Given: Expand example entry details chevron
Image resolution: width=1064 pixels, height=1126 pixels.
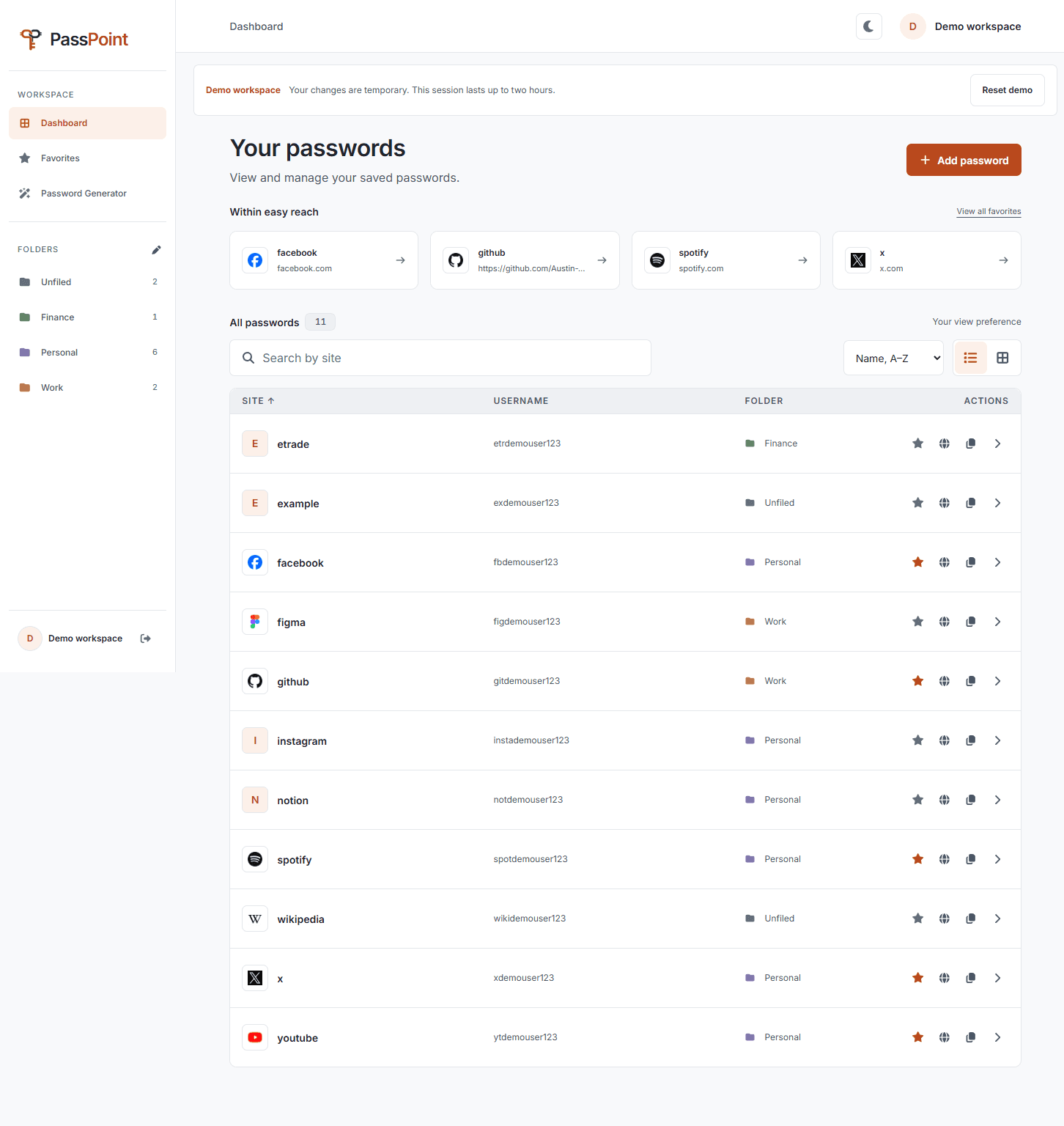Looking at the screenshot, I should pos(997,503).
